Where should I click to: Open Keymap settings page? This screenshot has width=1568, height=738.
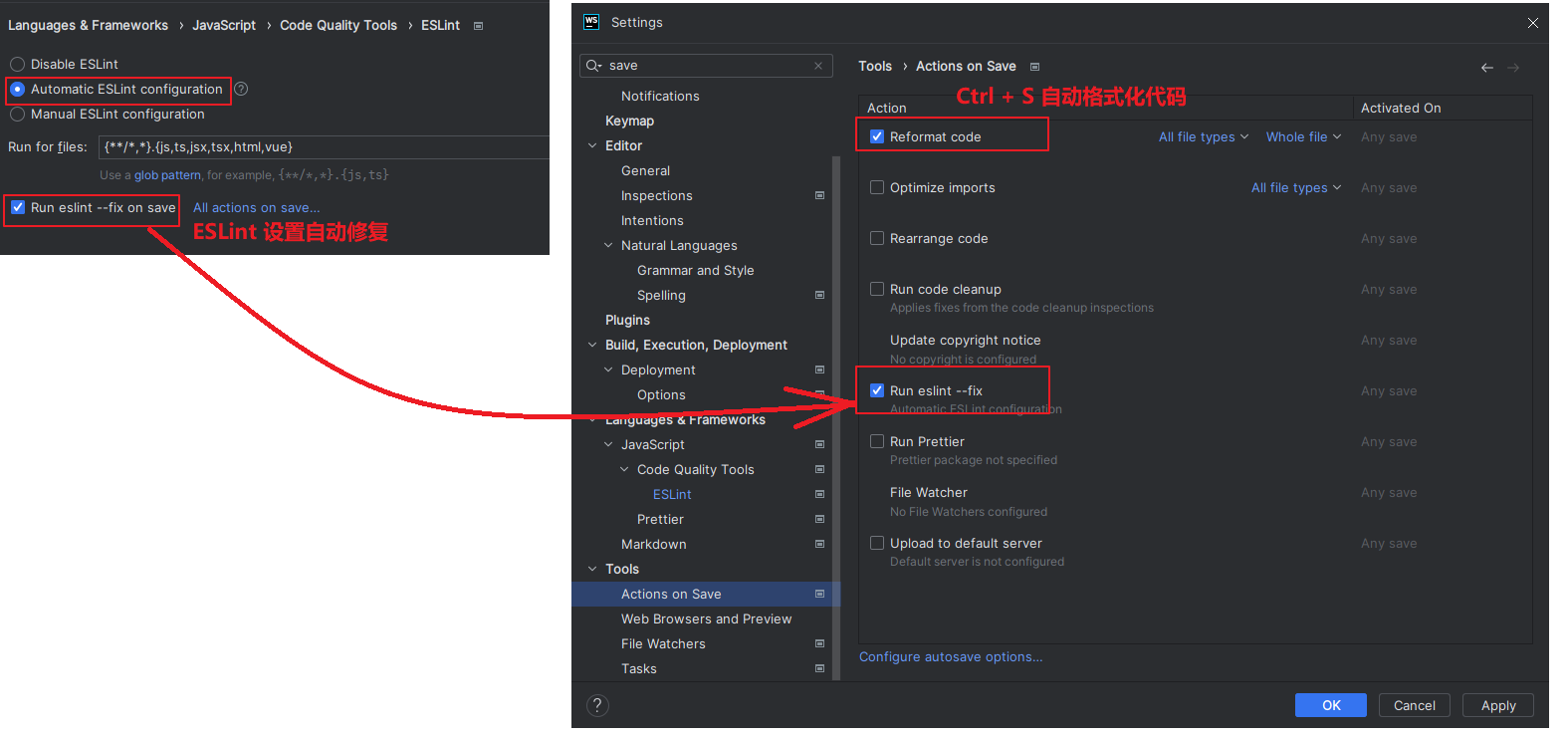tap(629, 121)
